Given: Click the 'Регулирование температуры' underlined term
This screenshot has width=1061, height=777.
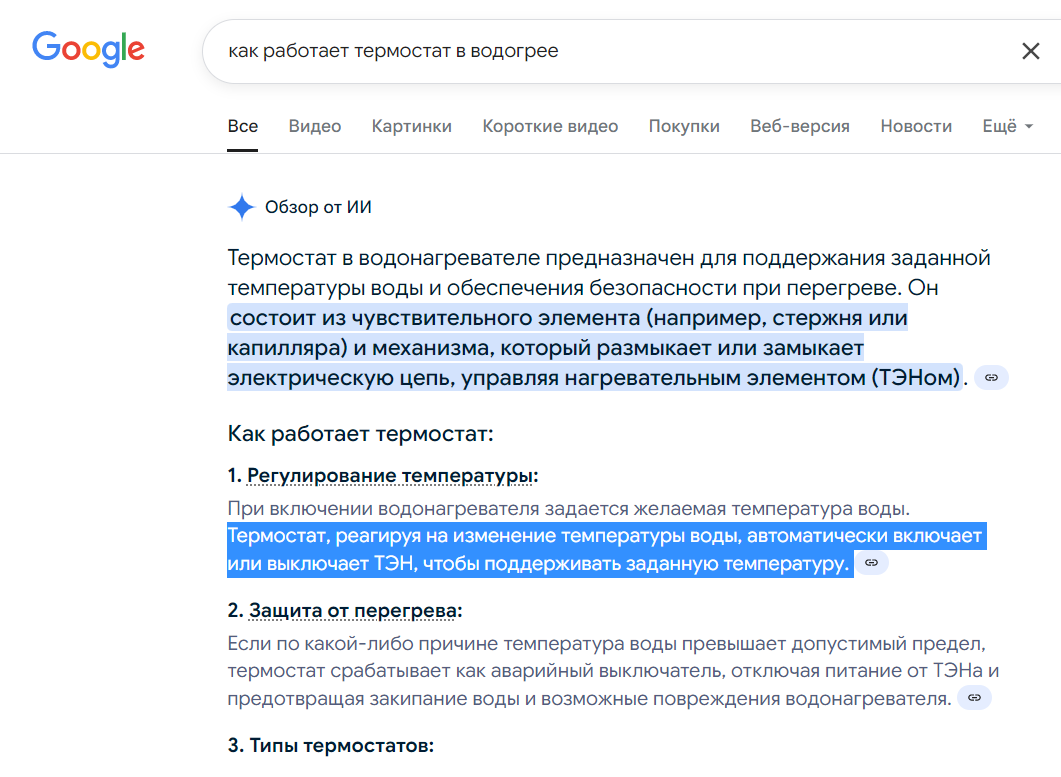Looking at the screenshot, I should [390, 476].
